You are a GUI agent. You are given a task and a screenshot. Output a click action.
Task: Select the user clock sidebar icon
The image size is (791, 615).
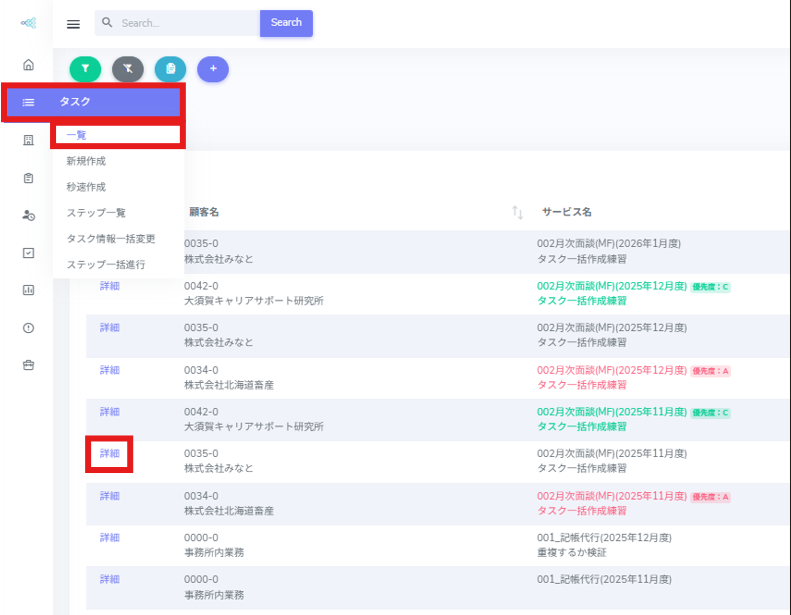(x=28, y=215)
